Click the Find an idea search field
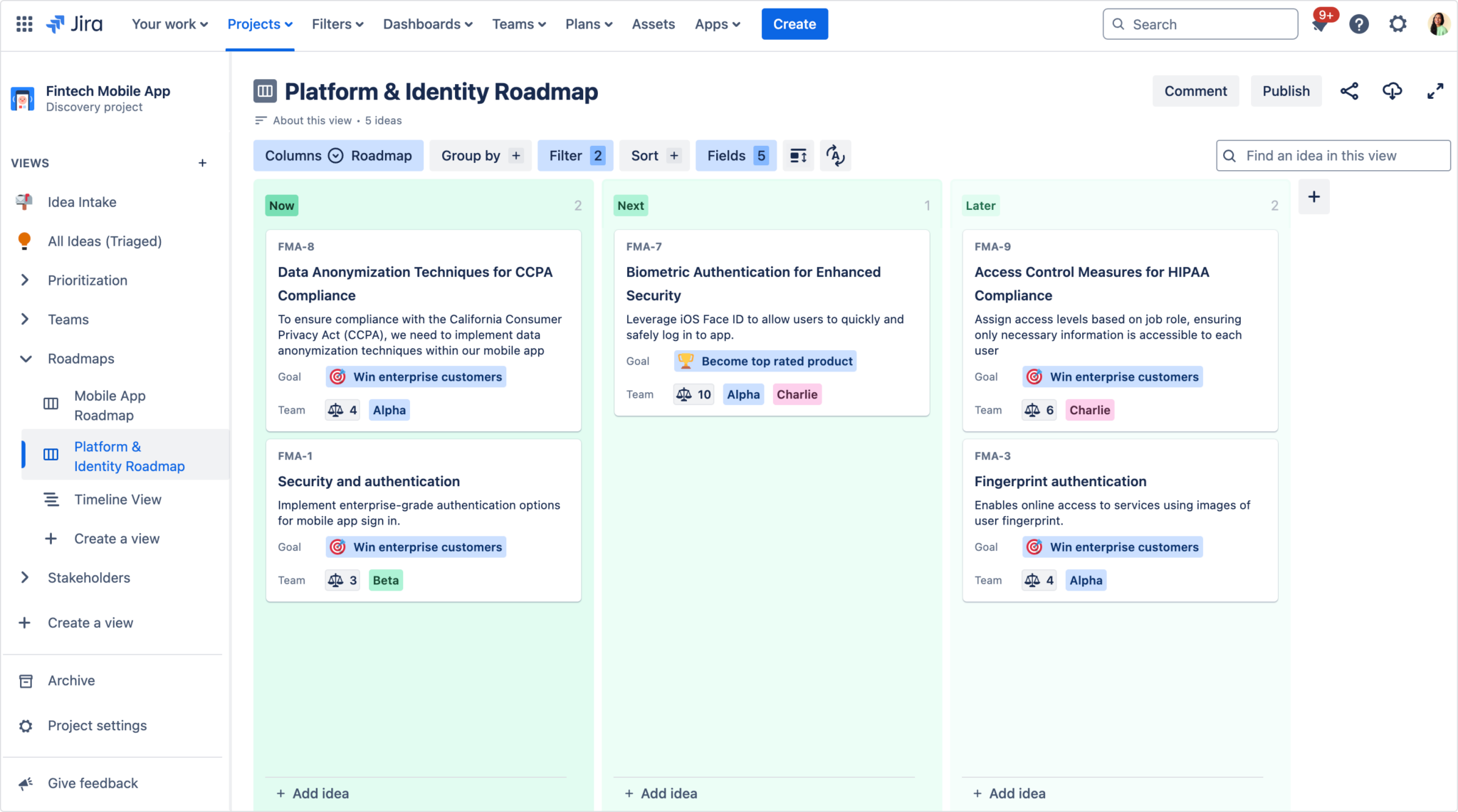 coord(1333,155)
